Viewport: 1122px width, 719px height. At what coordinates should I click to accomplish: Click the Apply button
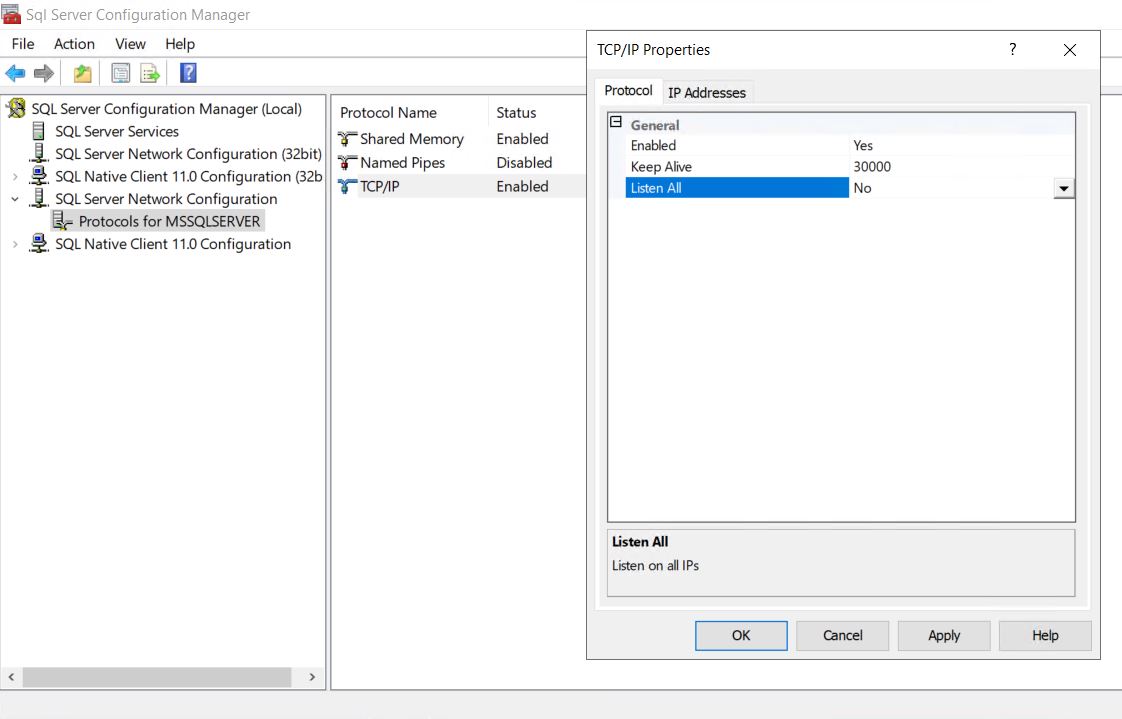coord(943,635)
